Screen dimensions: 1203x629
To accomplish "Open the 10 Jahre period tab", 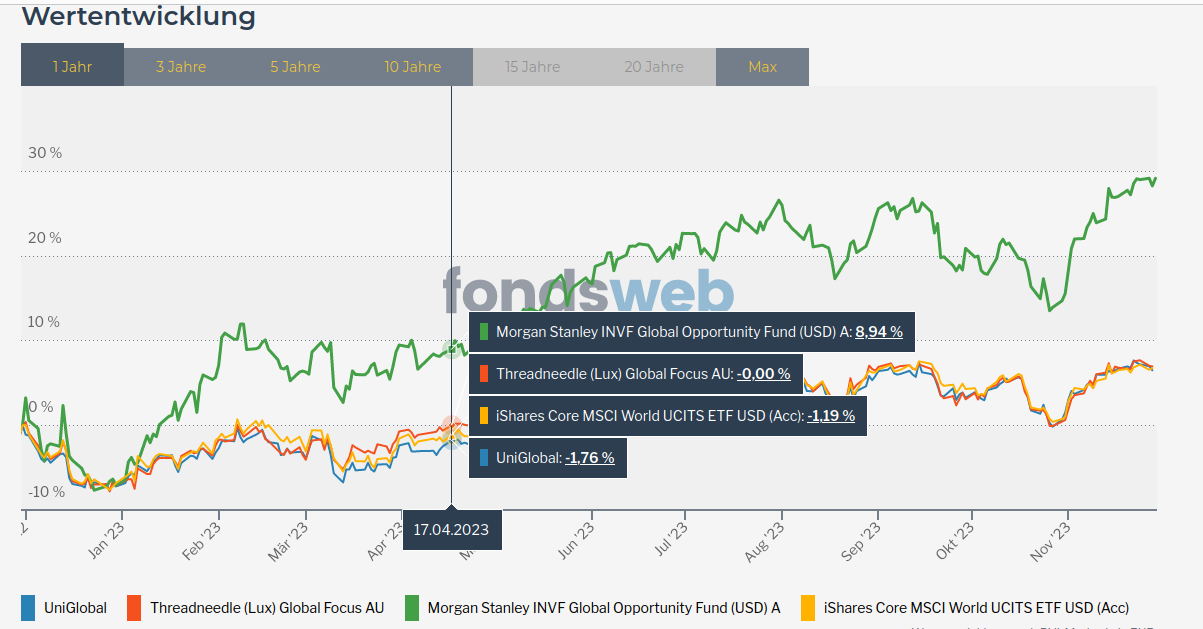I will pyautogui.click(x=412, y=67).
